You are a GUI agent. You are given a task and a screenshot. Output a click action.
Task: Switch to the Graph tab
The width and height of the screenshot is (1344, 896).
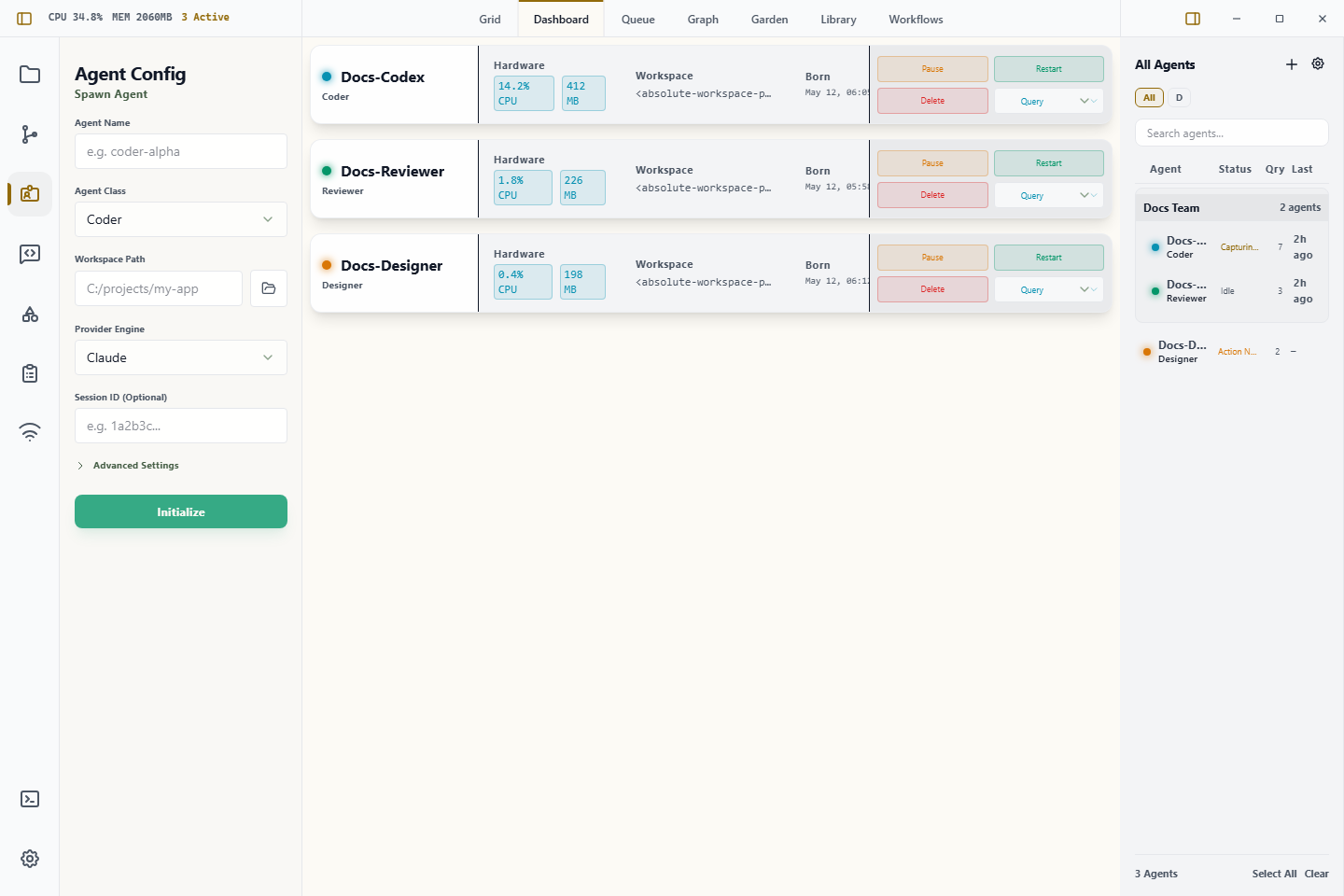click(x=703, y=20)
